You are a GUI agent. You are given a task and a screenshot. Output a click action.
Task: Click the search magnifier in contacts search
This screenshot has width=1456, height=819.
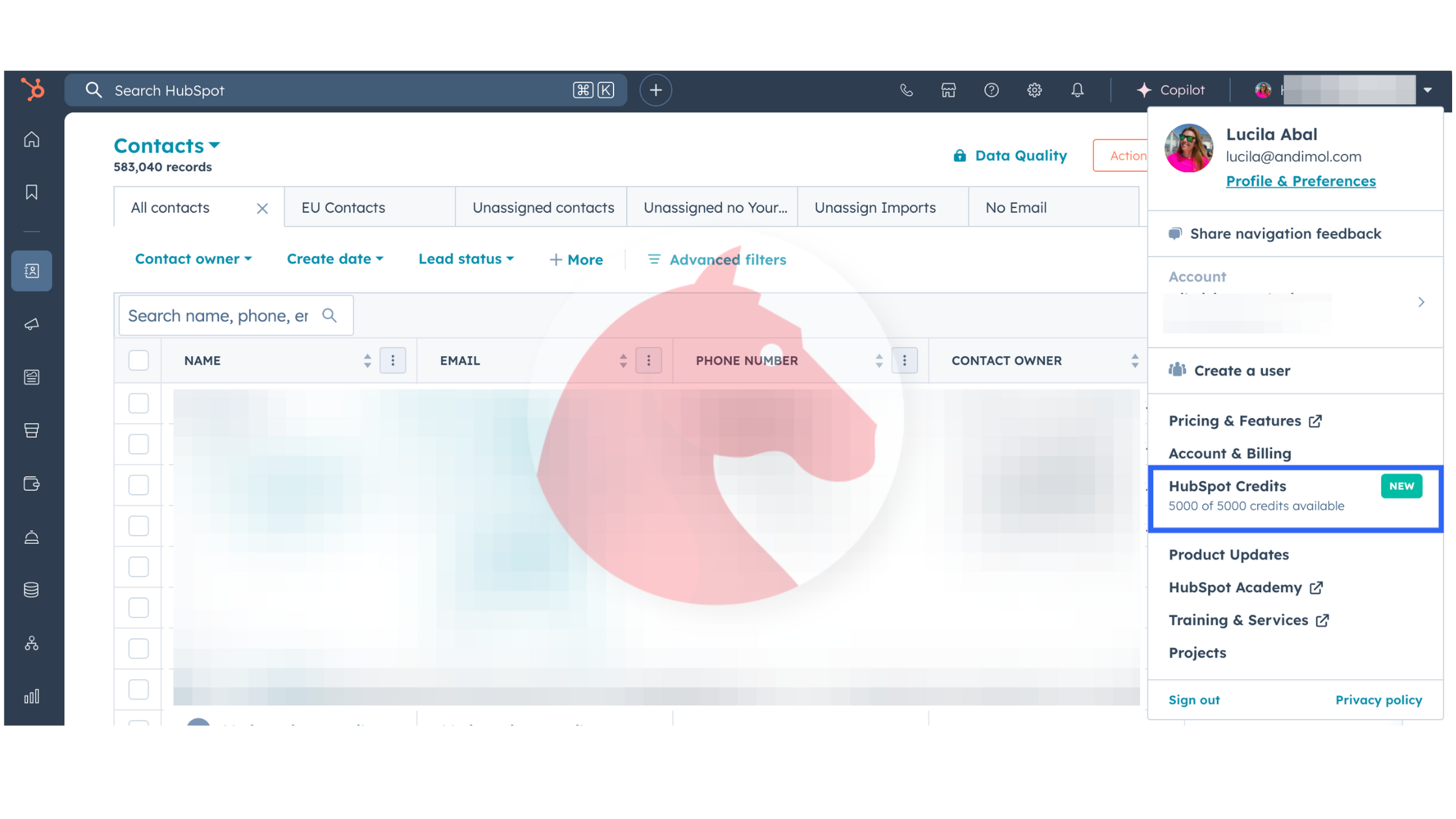click(330, 315)
